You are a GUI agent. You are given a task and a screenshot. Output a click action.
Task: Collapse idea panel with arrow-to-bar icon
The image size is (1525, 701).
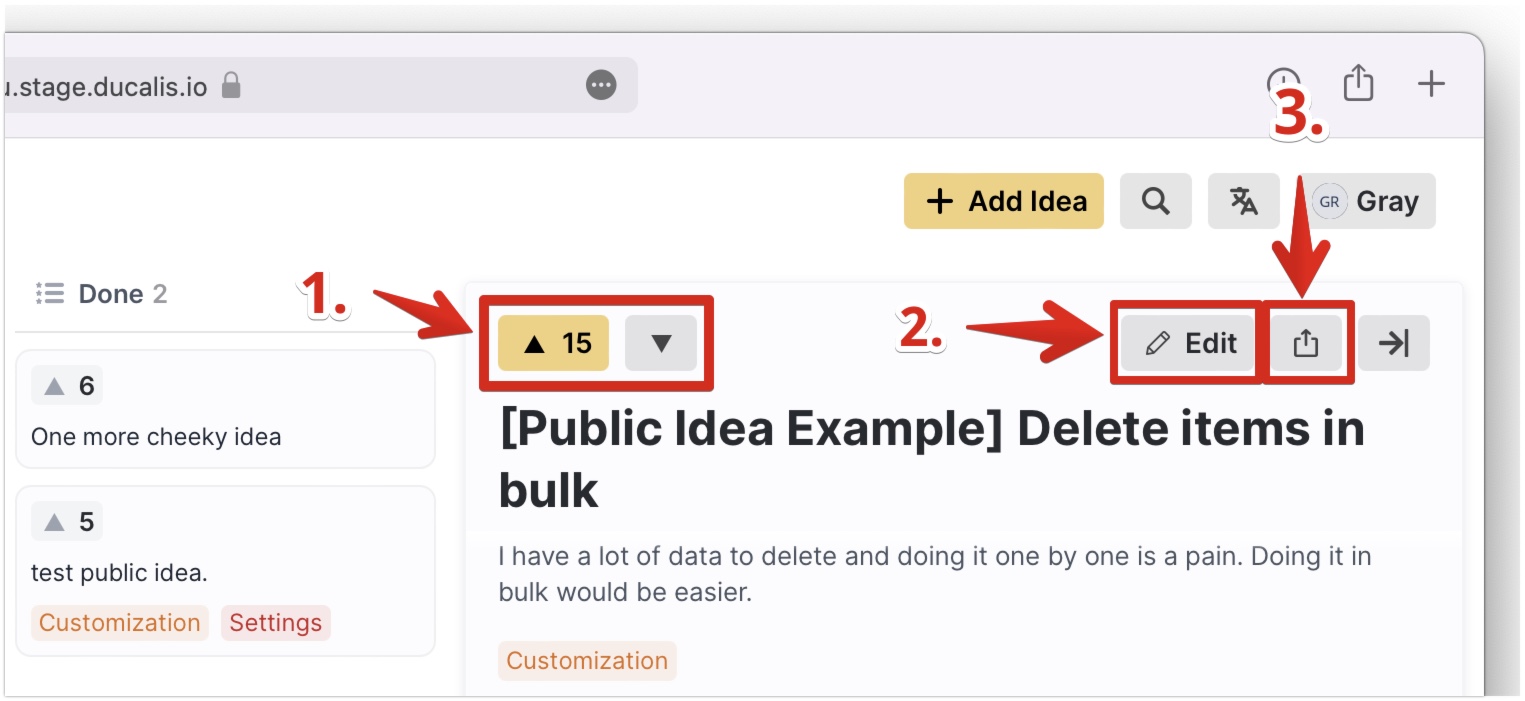[x=1394, y=343]
